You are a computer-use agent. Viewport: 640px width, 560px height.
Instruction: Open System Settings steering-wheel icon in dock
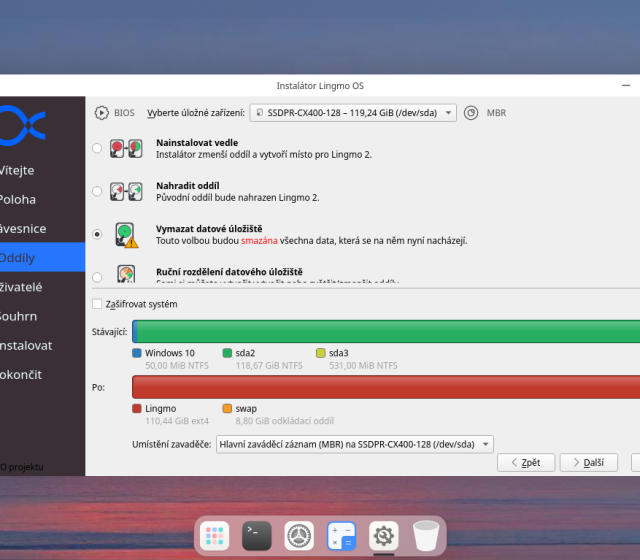[299, 536]
